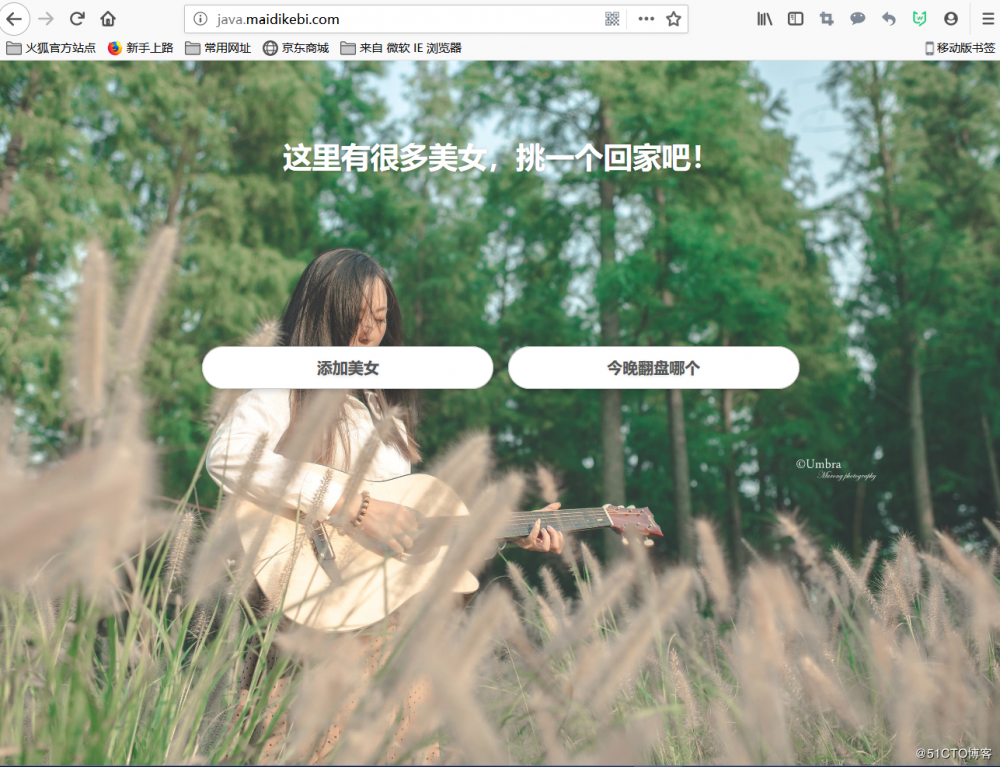Open page actions three-dot menu

[646, 19]
